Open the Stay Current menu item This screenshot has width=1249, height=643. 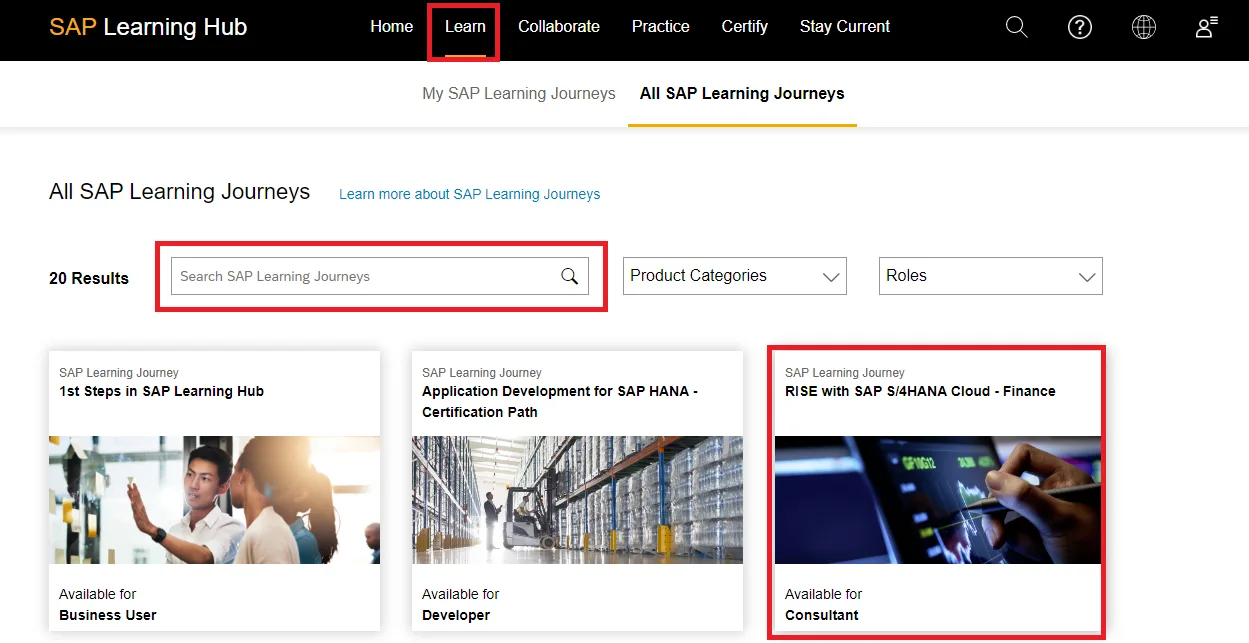pos(845,27)
